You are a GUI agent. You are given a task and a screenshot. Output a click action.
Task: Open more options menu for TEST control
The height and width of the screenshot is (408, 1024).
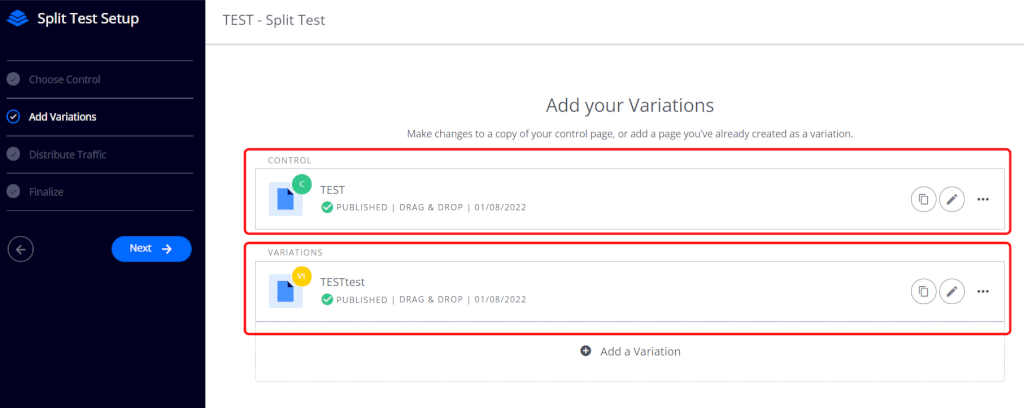[983, 199]
